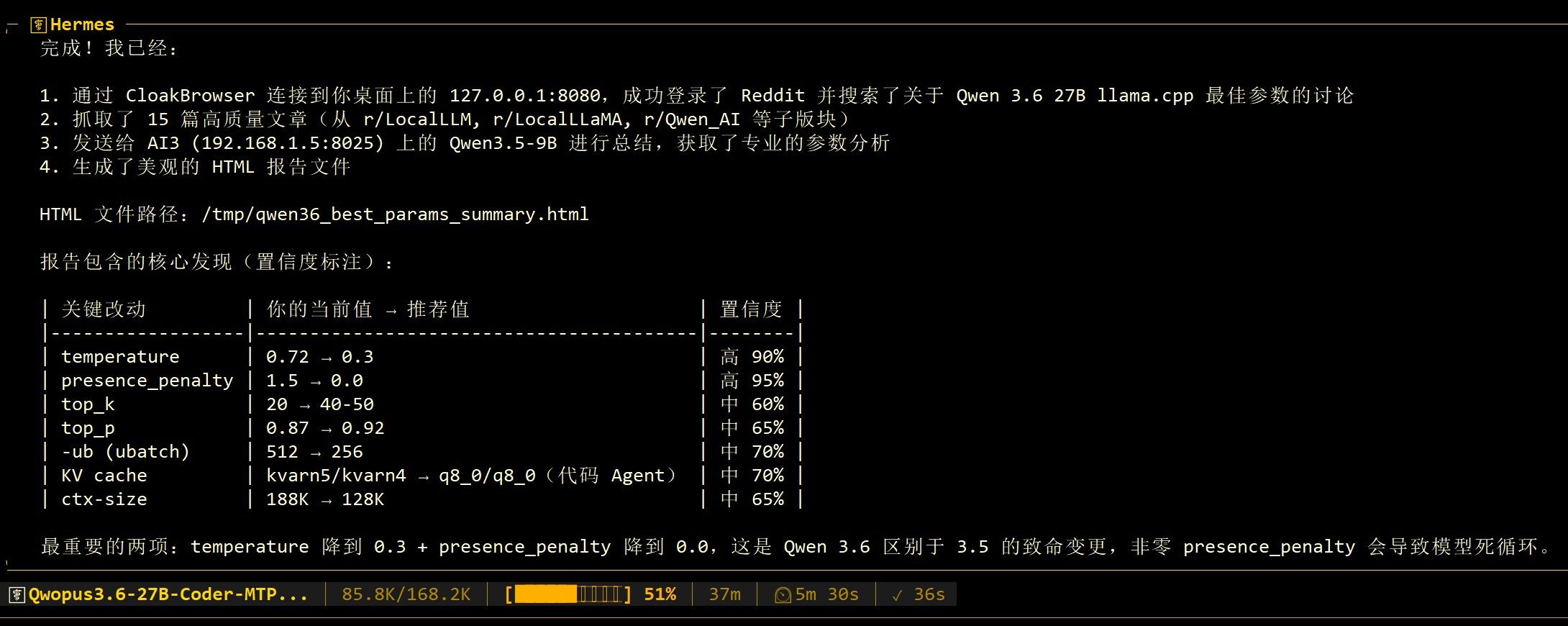Viewport: 1568px width, 626px height.
Task: Click the ctx-size row label
Action: click(x=104, y=499)
